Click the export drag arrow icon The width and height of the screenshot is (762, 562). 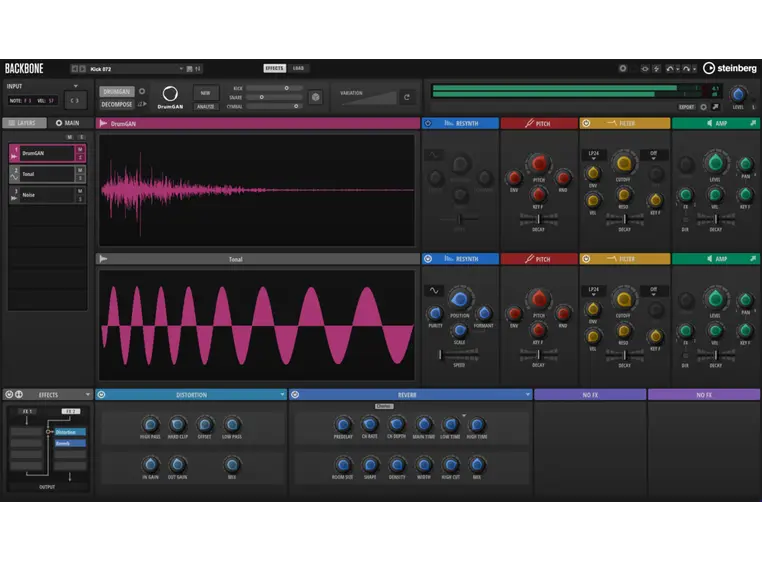(715, 107)
